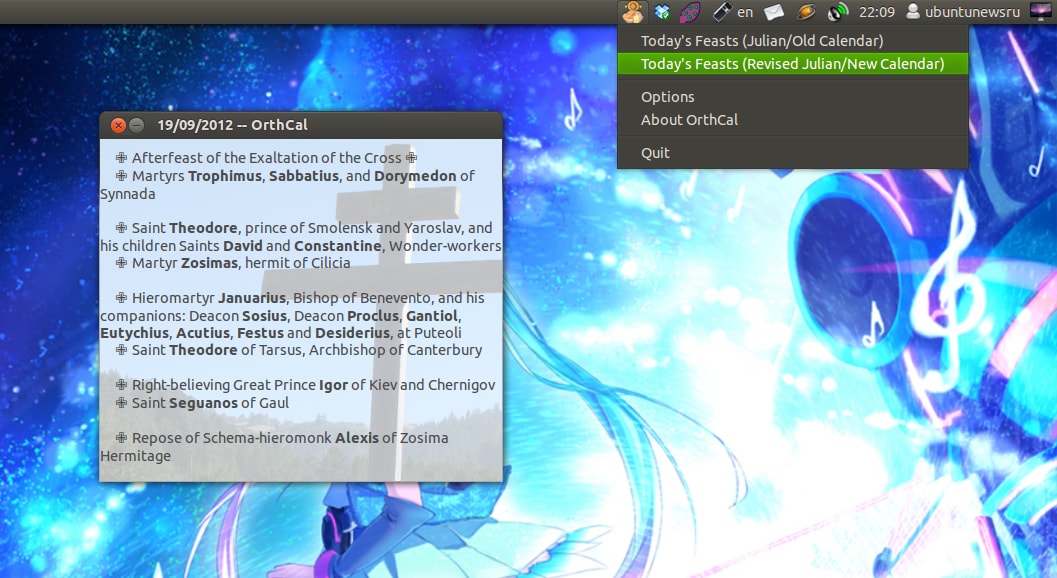The image size is (1057, 578).
Task: Open the messaging envelope indicator
Action: tap(774, 11)
